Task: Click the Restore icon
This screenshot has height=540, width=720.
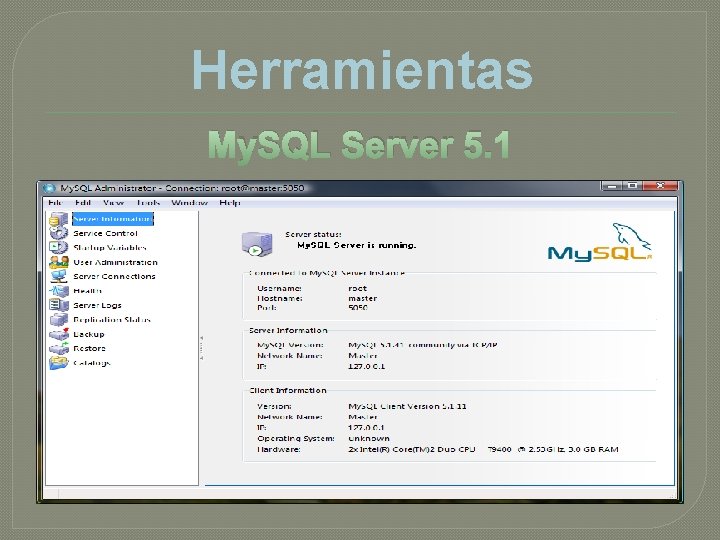Action: (x=59, y=348)
